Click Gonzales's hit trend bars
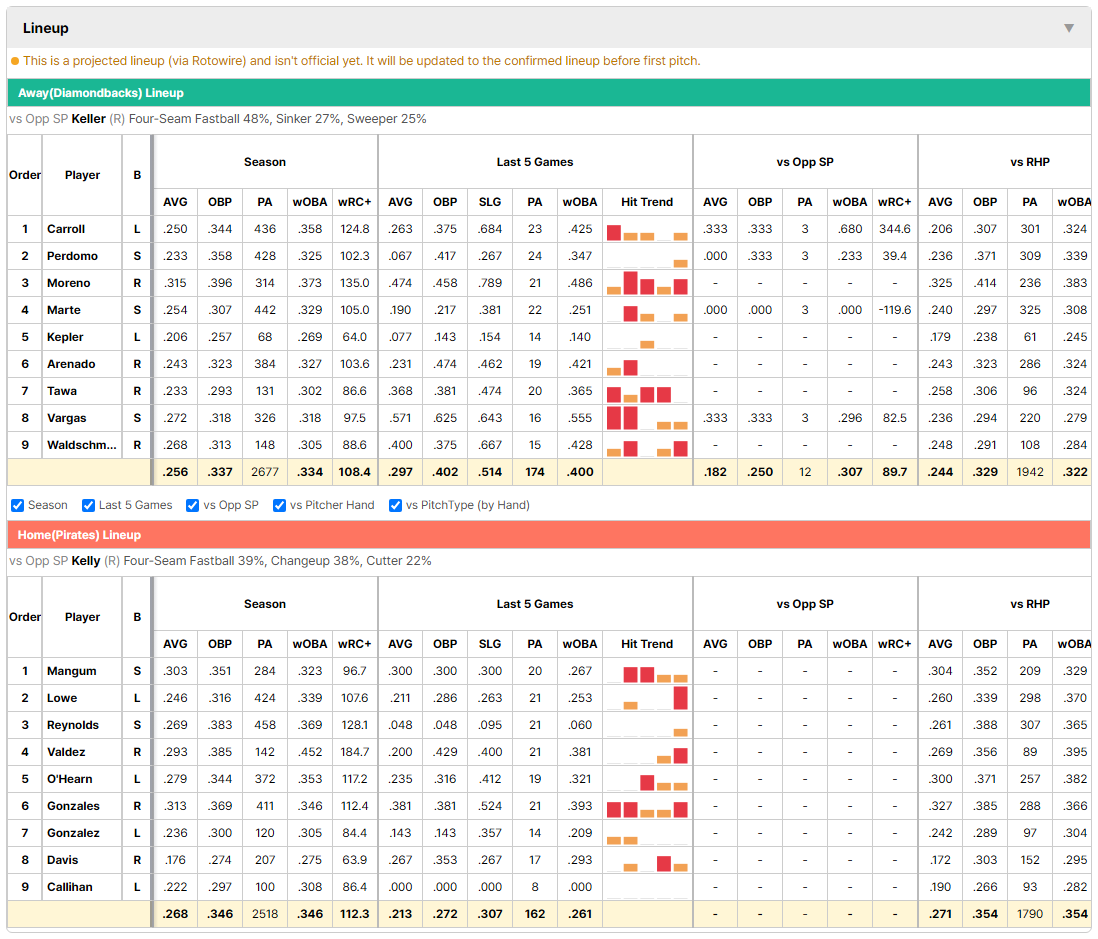 tap(647, 807)
